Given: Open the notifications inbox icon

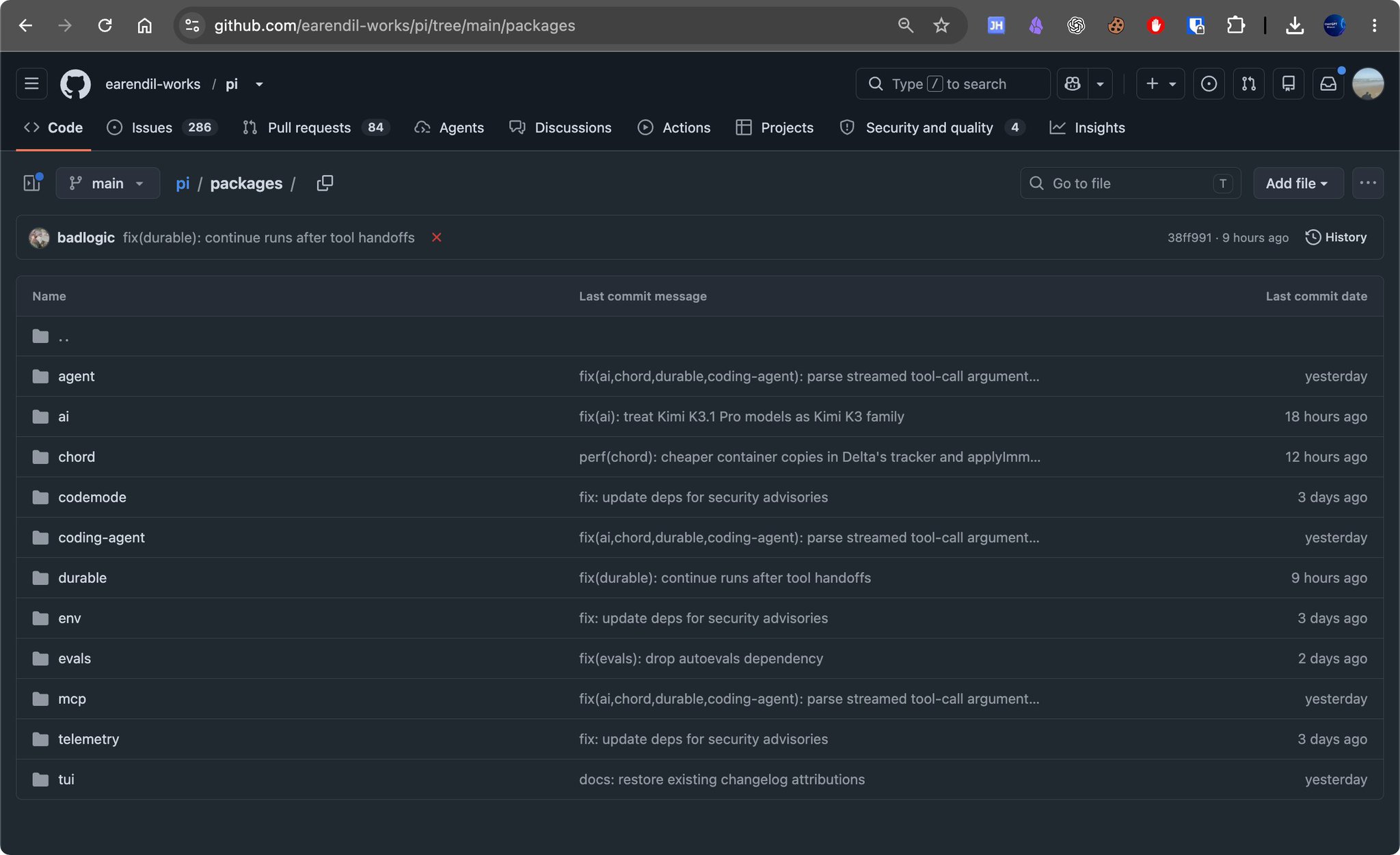Looking at the screenshot, I should tap(1328, 84).
